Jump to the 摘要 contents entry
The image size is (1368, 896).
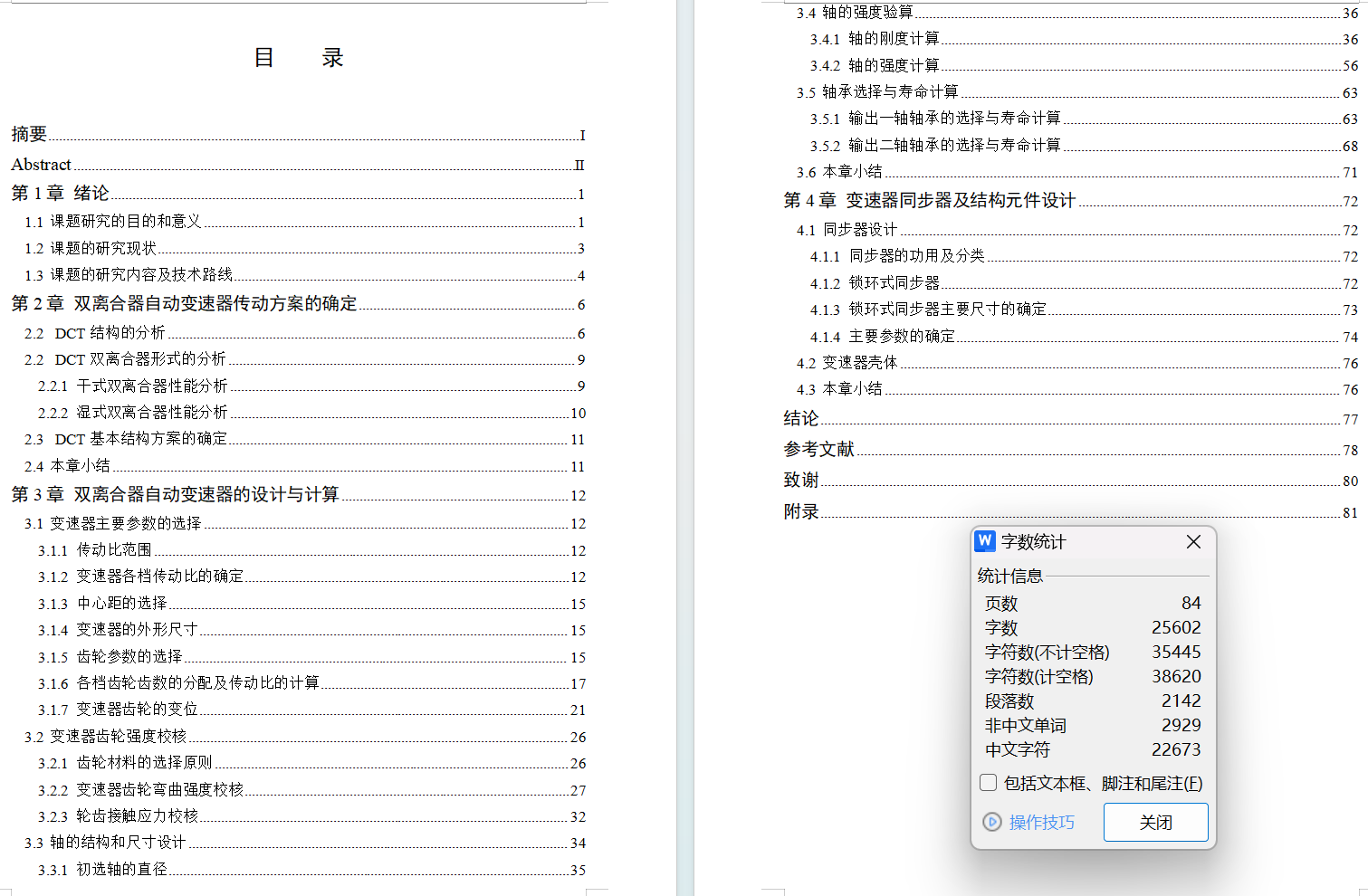[298, 134]
